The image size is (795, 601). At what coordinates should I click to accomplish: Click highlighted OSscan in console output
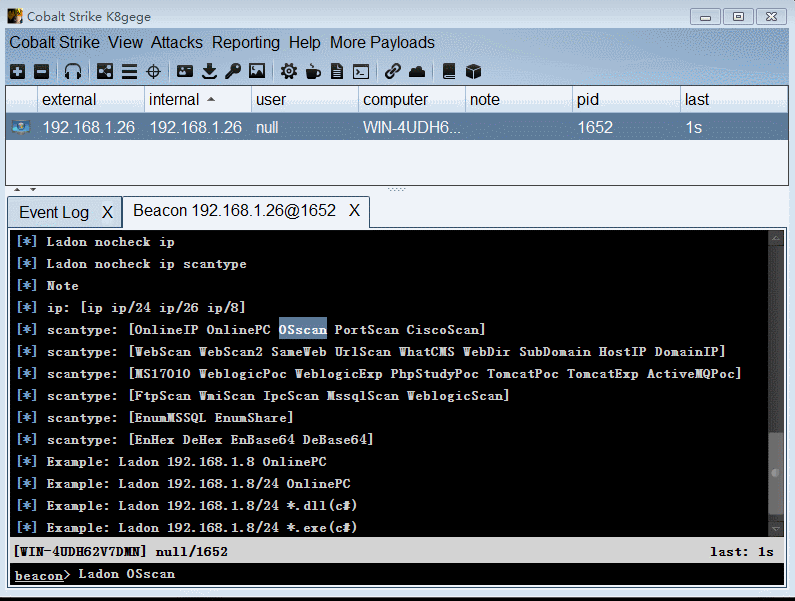point(303,330)
